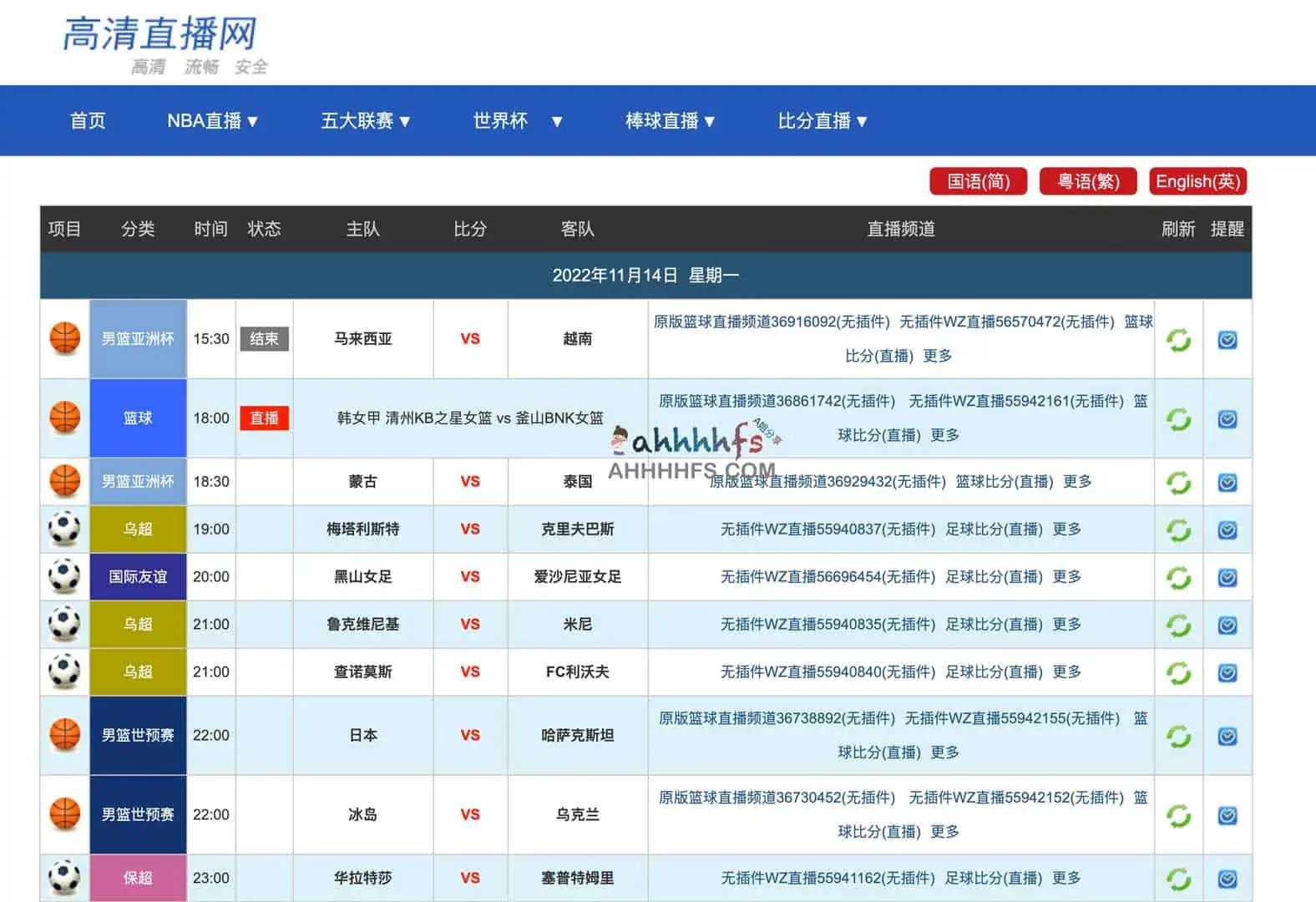Toggle reminder for Malaysia vs Vietnam match
Image resolution: width=1316 pixels, height=902 pixels.
click(1227, 340)
